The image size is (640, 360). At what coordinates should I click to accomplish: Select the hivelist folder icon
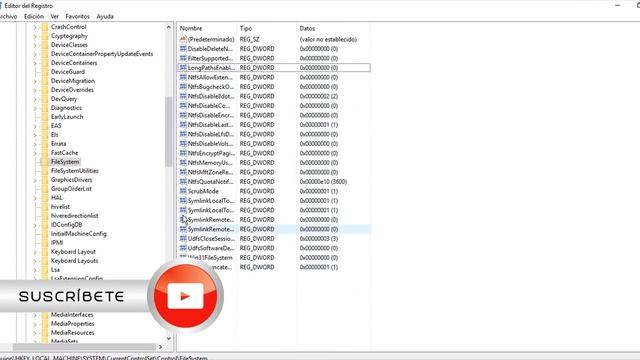[x=44, y=207]
